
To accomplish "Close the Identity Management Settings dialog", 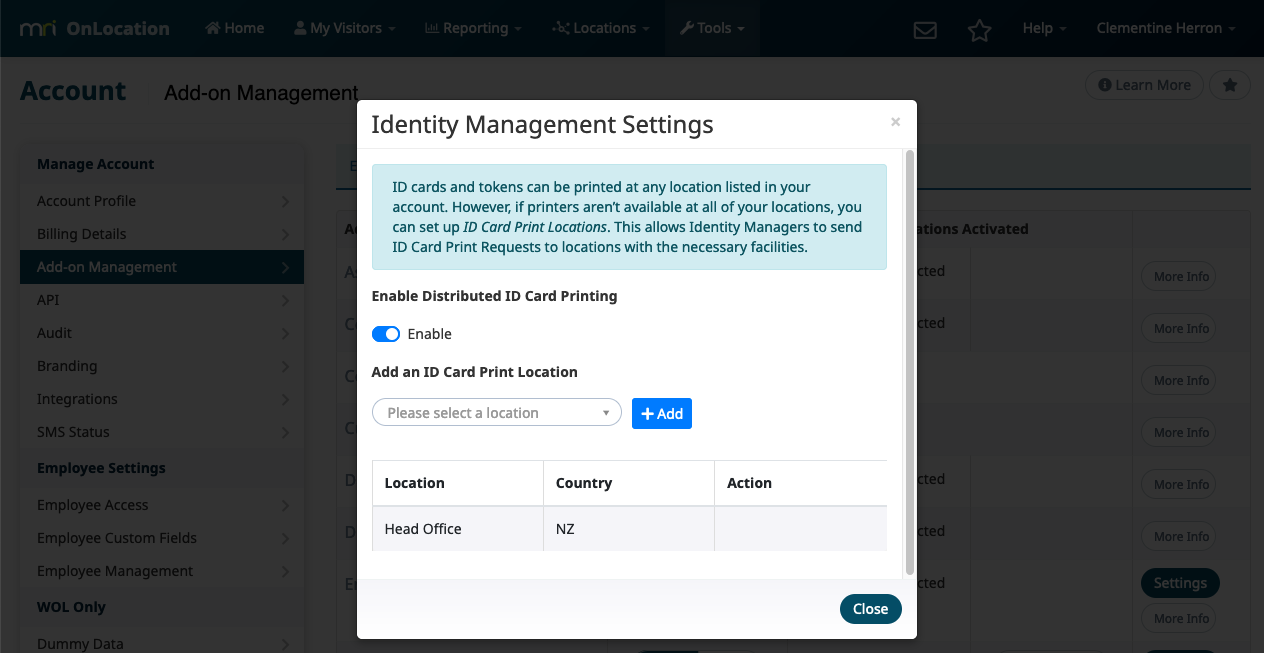I will pos(895,121).
